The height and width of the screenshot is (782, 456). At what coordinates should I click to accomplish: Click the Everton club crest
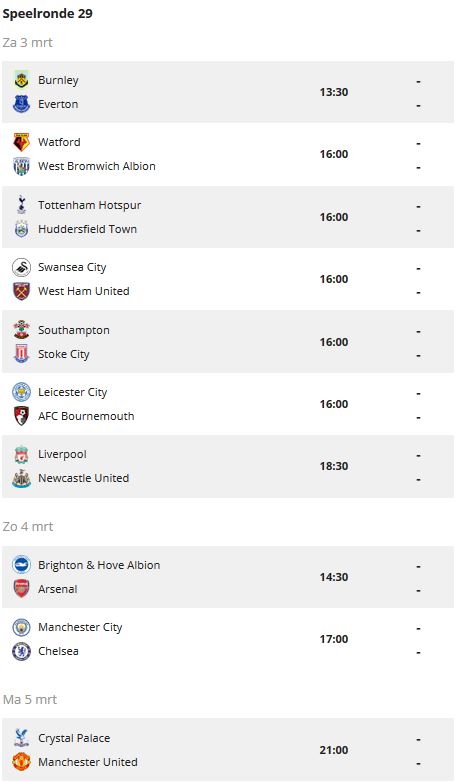(21, 104)
